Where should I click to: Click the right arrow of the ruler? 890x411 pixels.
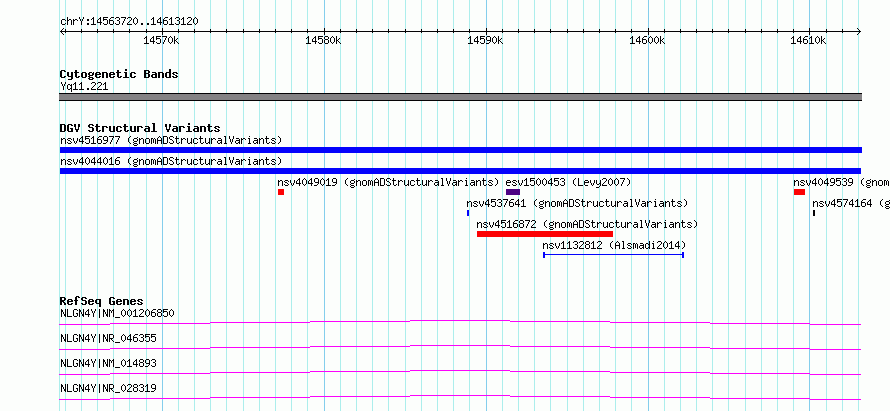pyautogui.click(x=859, y=32)
